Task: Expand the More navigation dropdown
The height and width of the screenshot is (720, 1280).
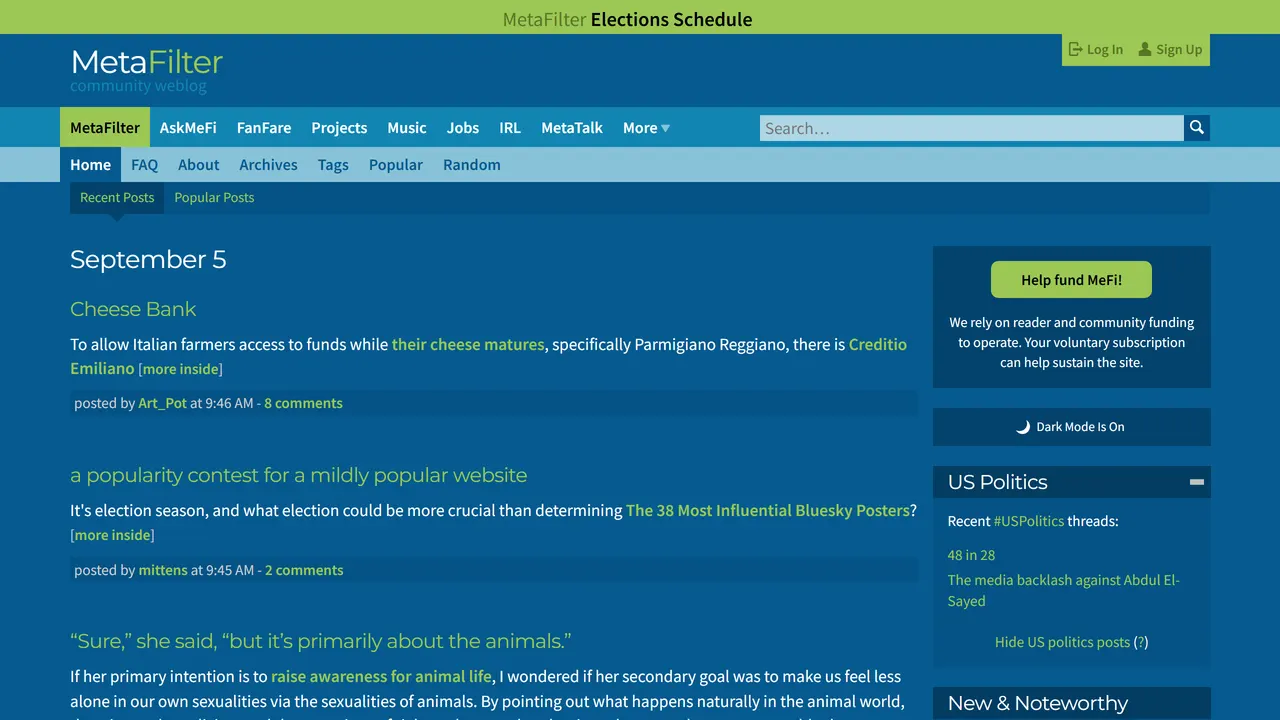Action: (646, 128)
